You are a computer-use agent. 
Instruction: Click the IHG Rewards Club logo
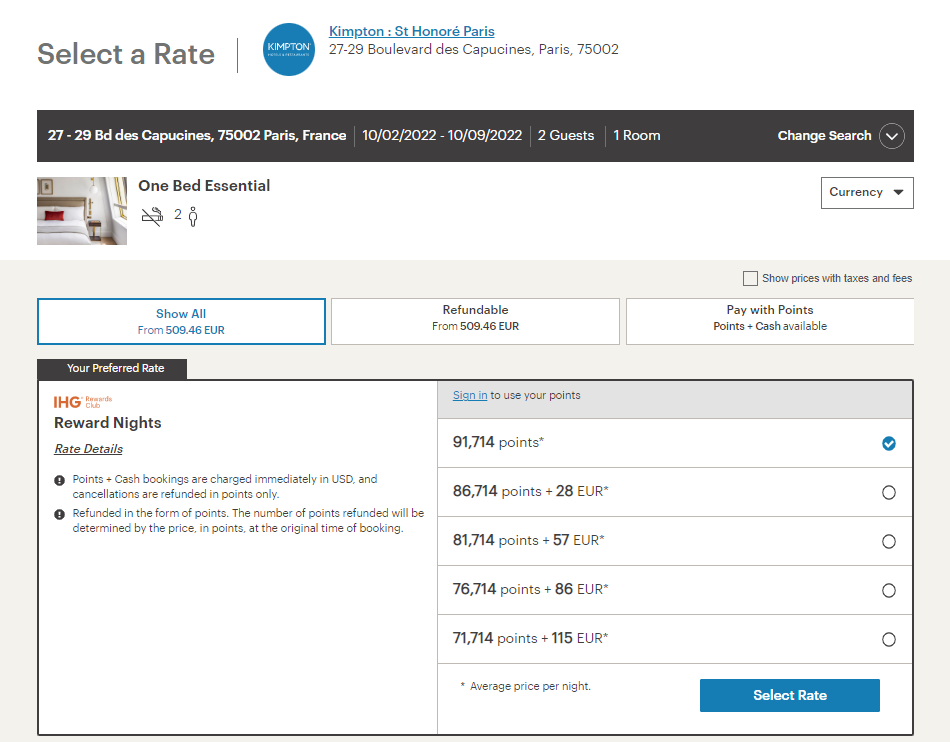click(83, 402)
